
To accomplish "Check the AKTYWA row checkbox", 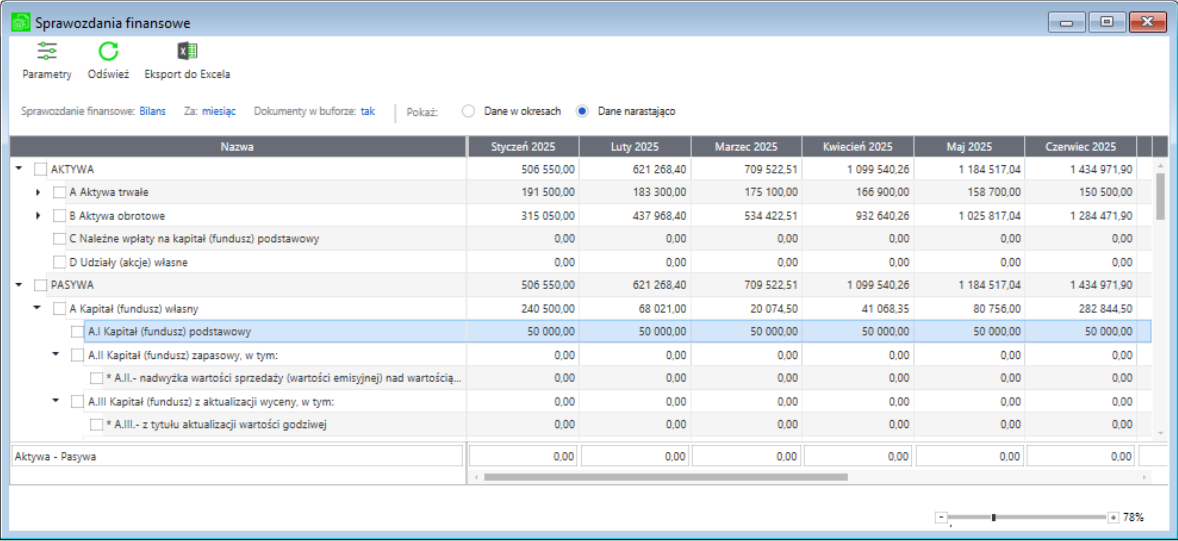I will [x=41, y=169].
